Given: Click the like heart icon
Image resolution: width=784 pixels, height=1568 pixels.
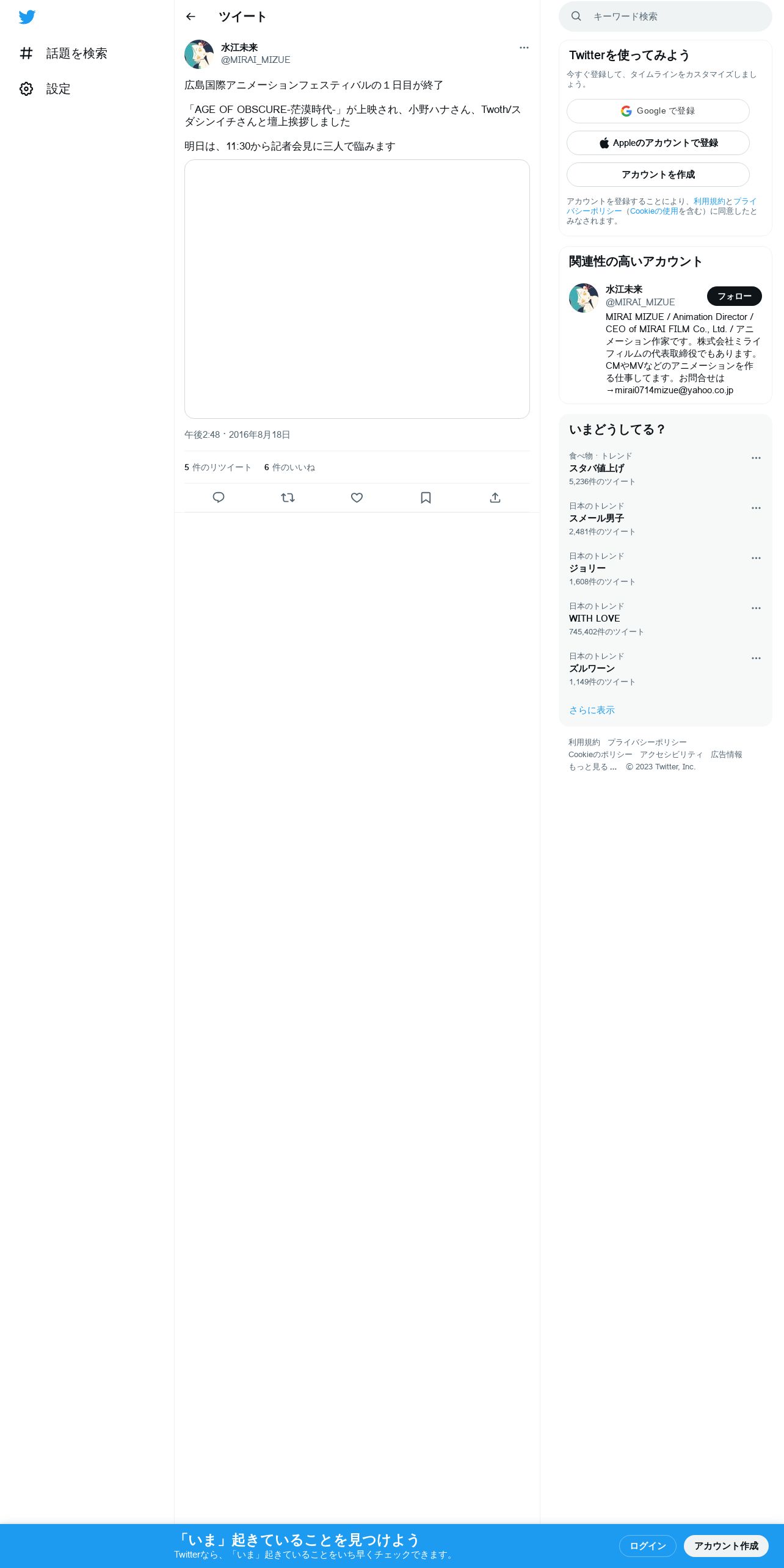Looking at the screenshot, I should tap(357, 498).
